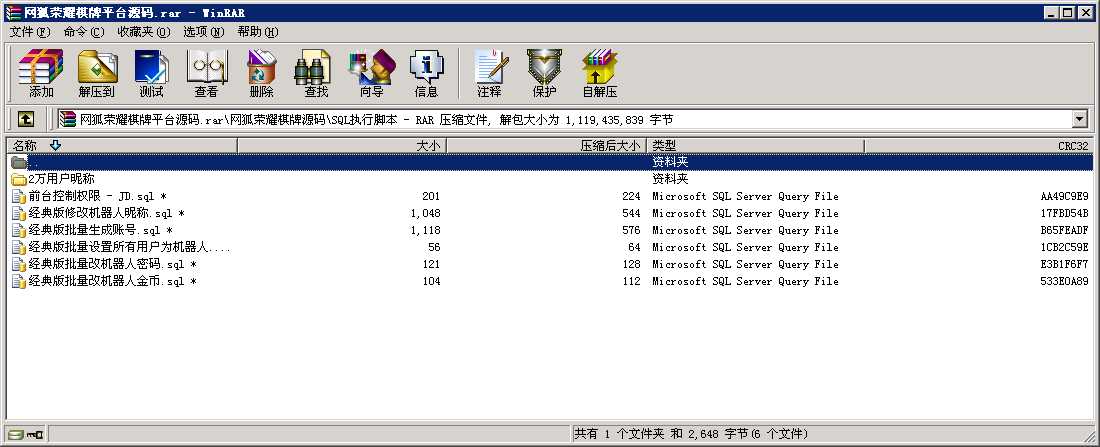Click the 查看 (View) toolbar icon

click(206, 73)
